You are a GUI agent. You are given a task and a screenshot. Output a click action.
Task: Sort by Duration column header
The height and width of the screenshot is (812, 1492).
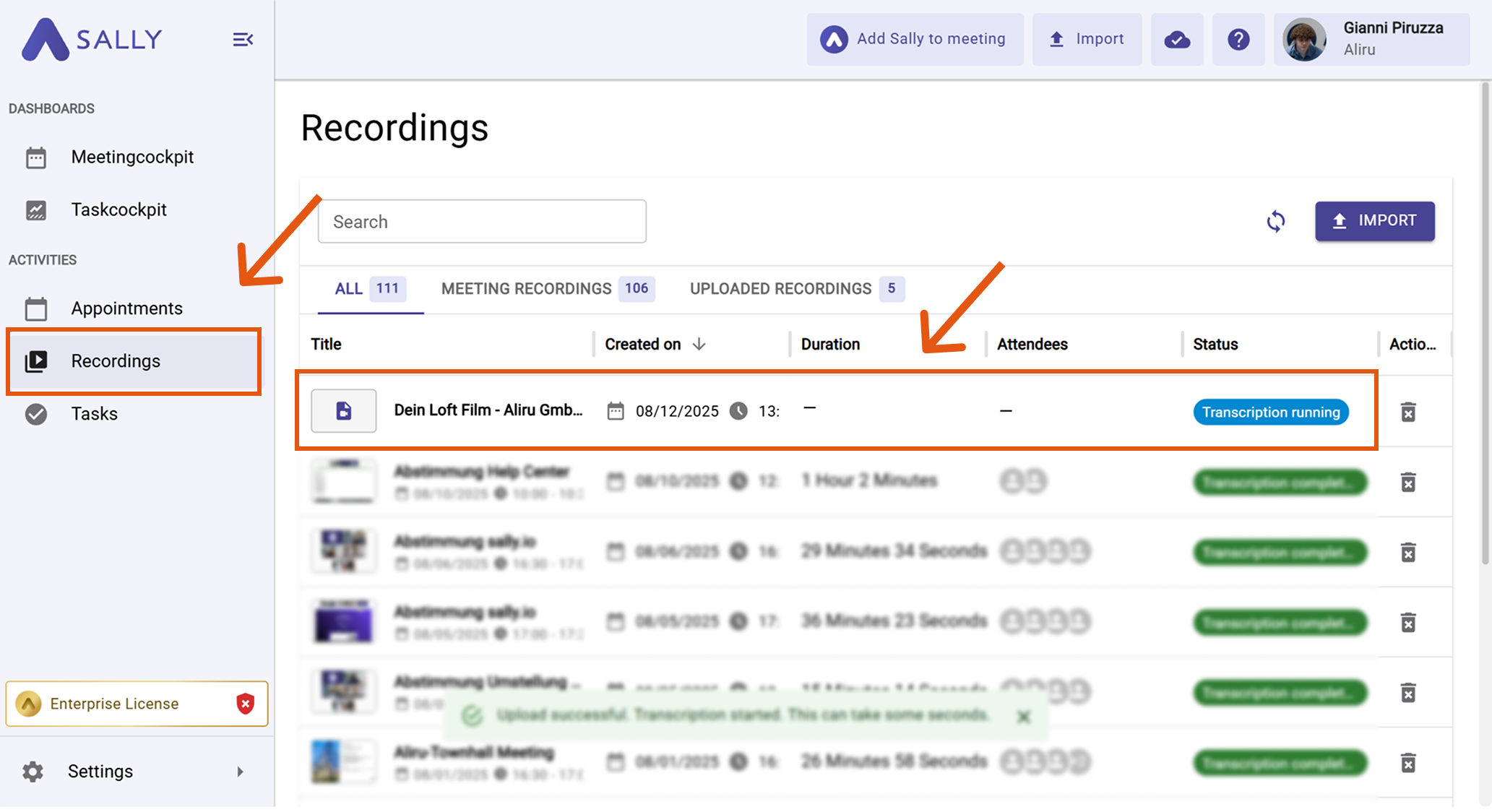(830, 345)
